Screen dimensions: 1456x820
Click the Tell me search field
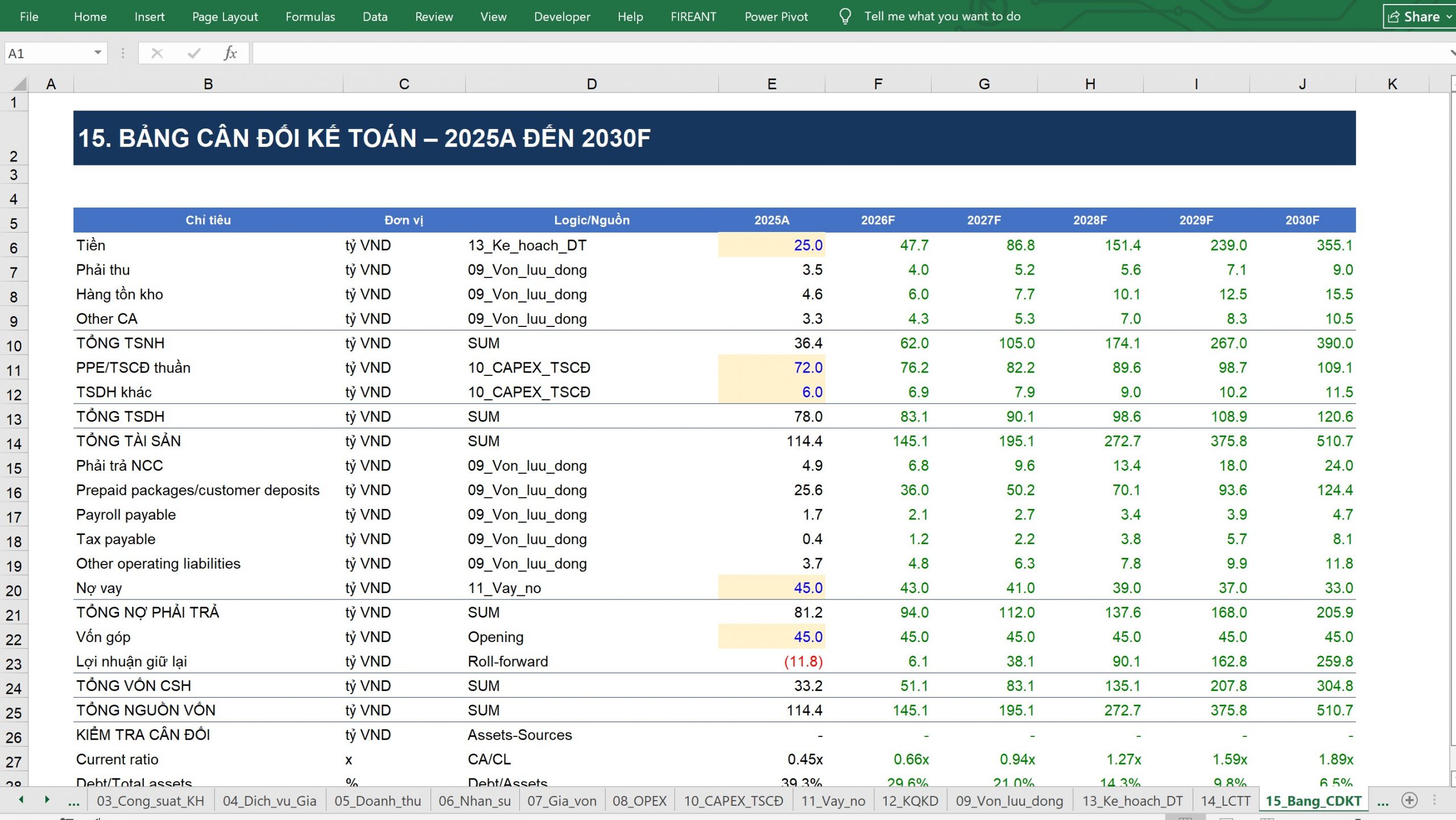click(x=942, y=16)
